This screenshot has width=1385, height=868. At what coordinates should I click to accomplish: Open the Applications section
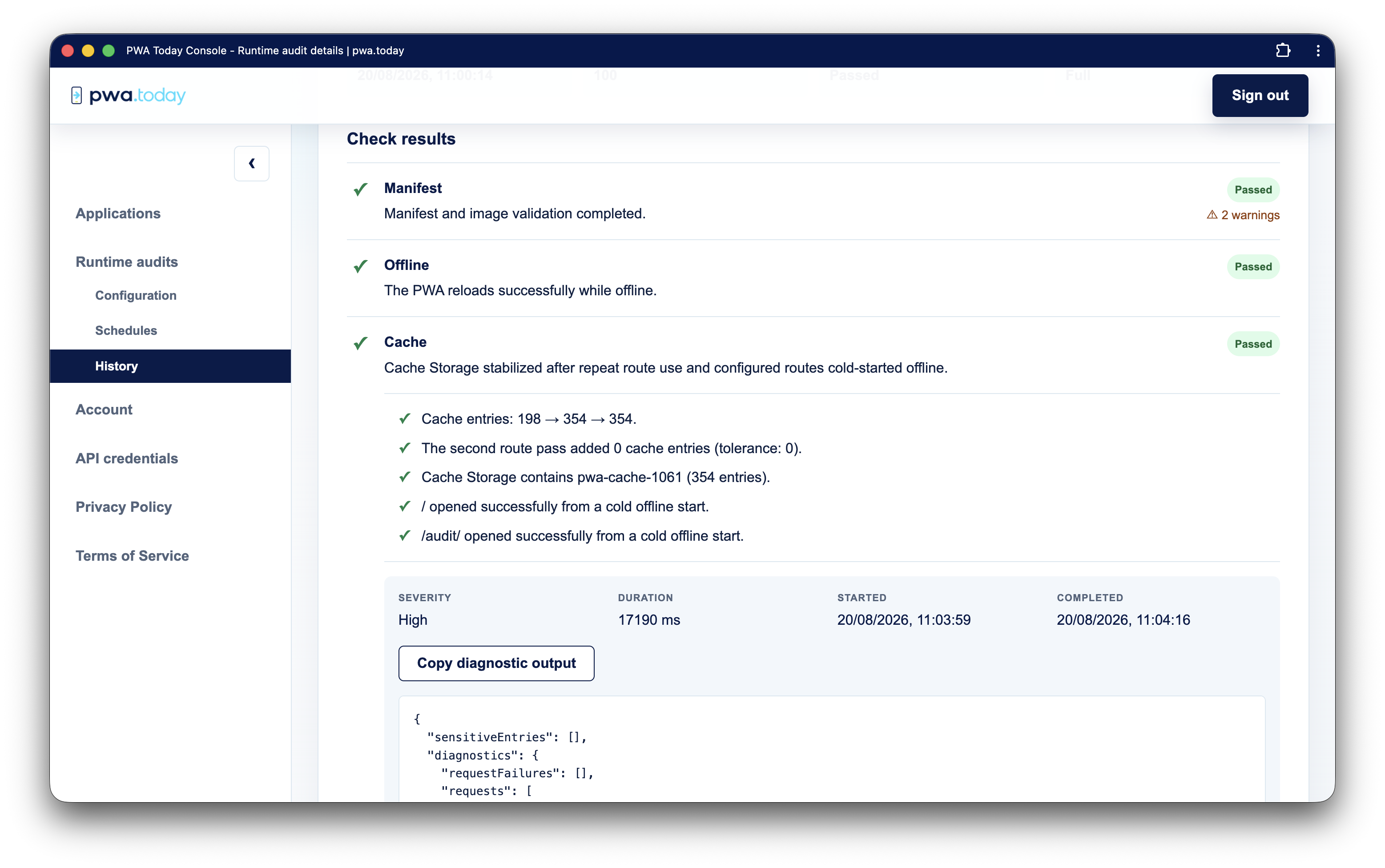[118, 213]
